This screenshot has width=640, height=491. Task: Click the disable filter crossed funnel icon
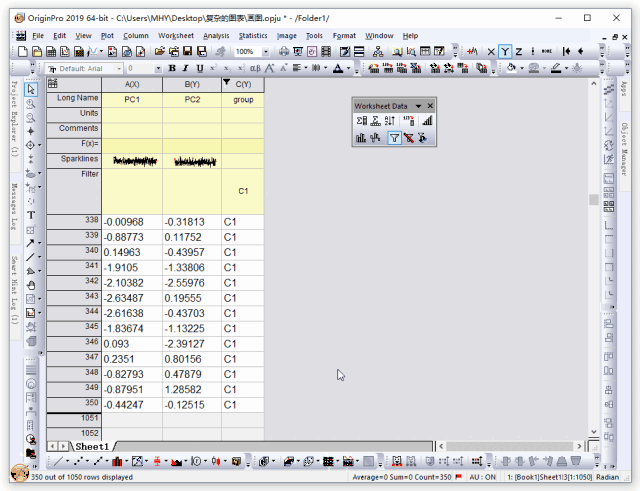point(409,138)
